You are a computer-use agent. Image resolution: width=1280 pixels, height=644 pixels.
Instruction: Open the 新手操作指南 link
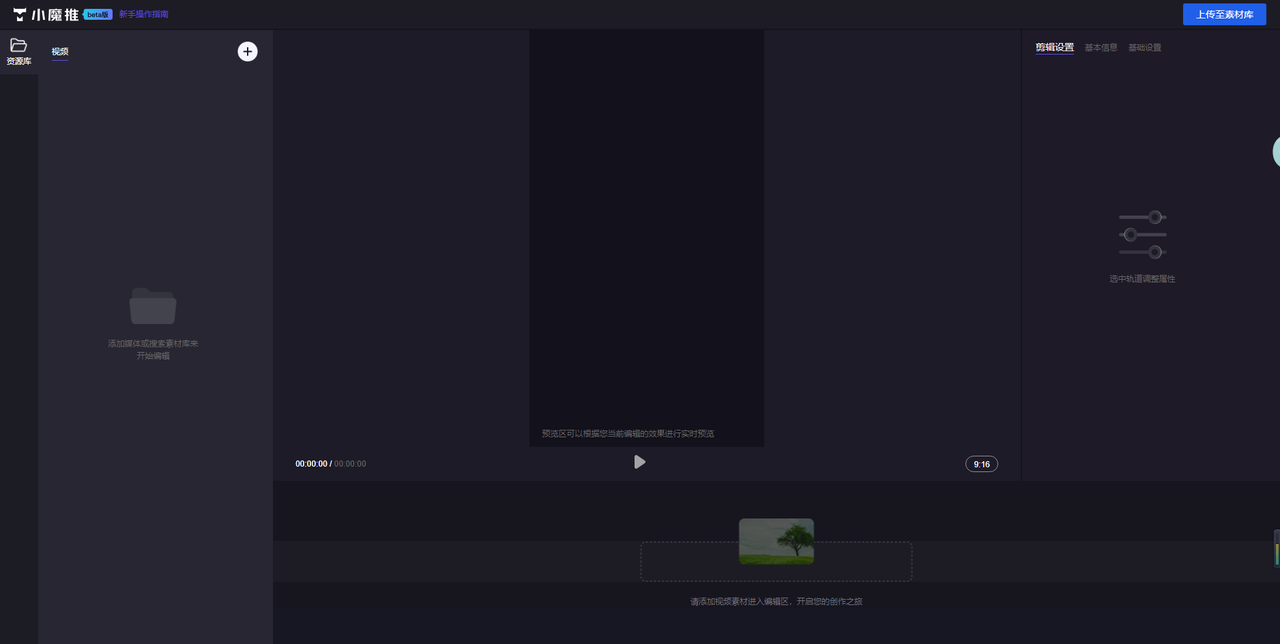point(143,15)
